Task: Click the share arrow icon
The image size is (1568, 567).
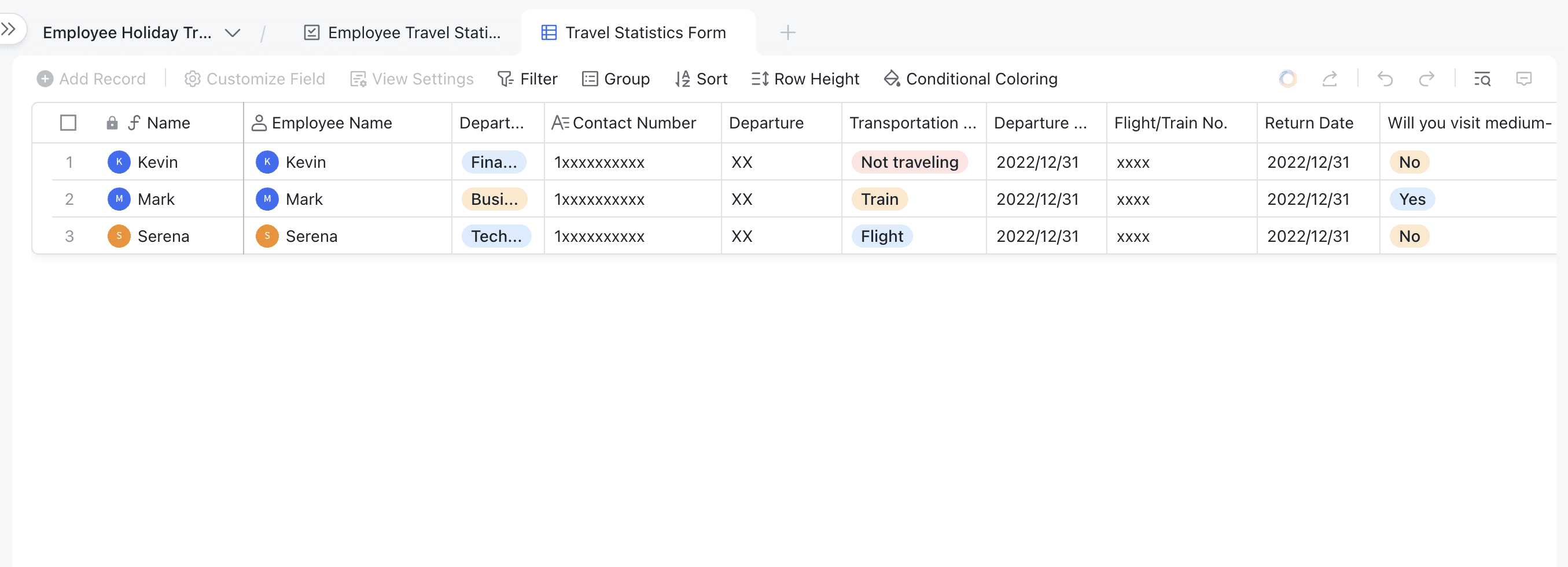Action: [1330, 79]
